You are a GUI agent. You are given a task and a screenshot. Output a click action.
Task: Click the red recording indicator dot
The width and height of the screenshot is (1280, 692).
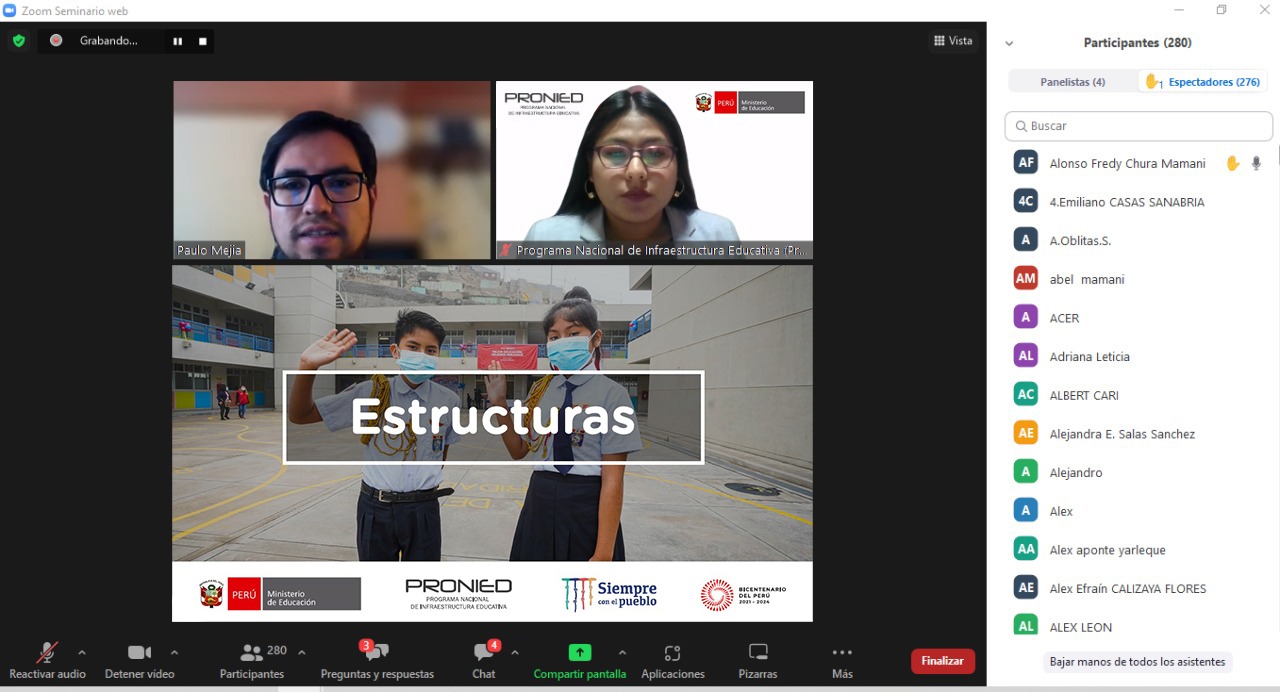pos(56,41)
